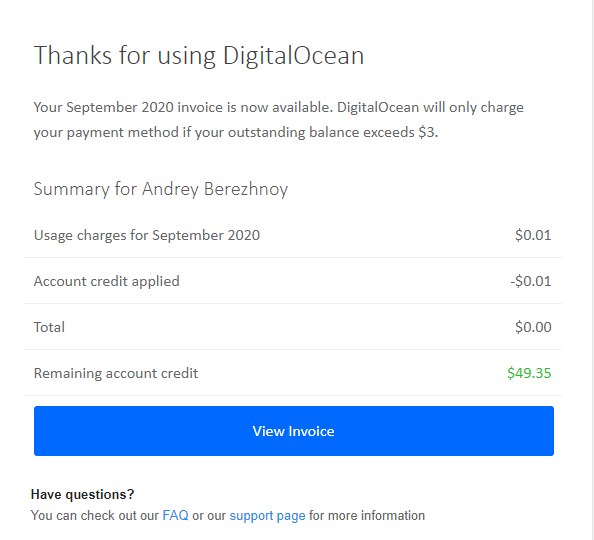Screen dimensions: 594x540
Task: Click the Remaining account credit label
Action: click(x=116, y=373)
